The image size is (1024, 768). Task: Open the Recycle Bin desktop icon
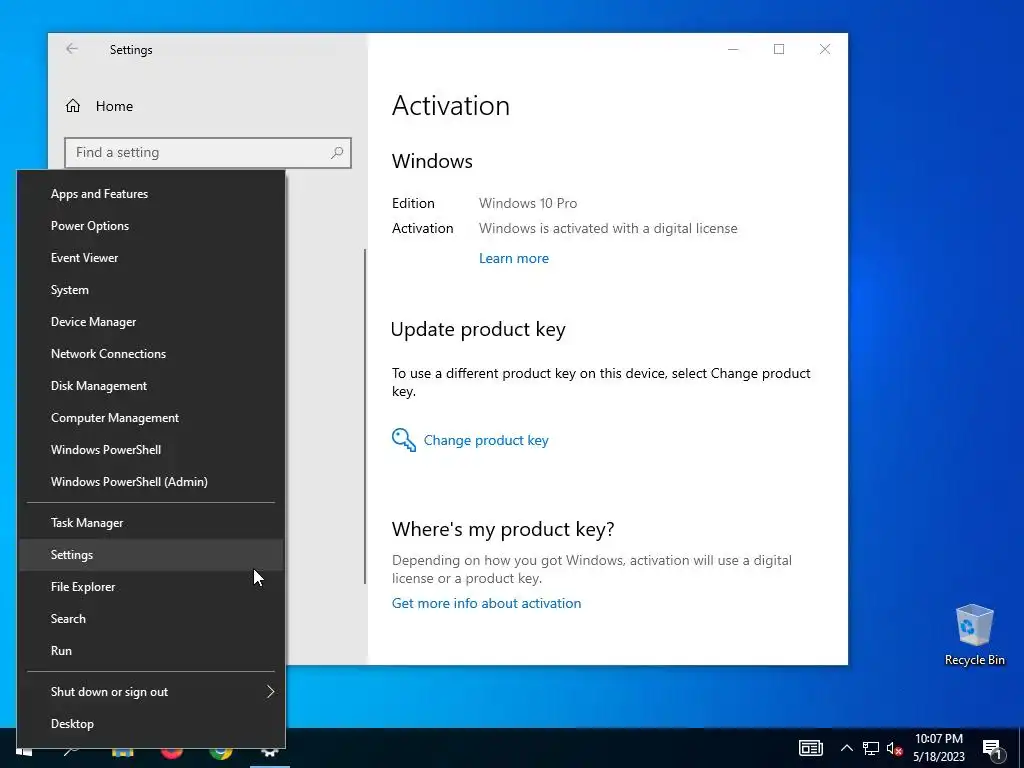pos(974,635)
